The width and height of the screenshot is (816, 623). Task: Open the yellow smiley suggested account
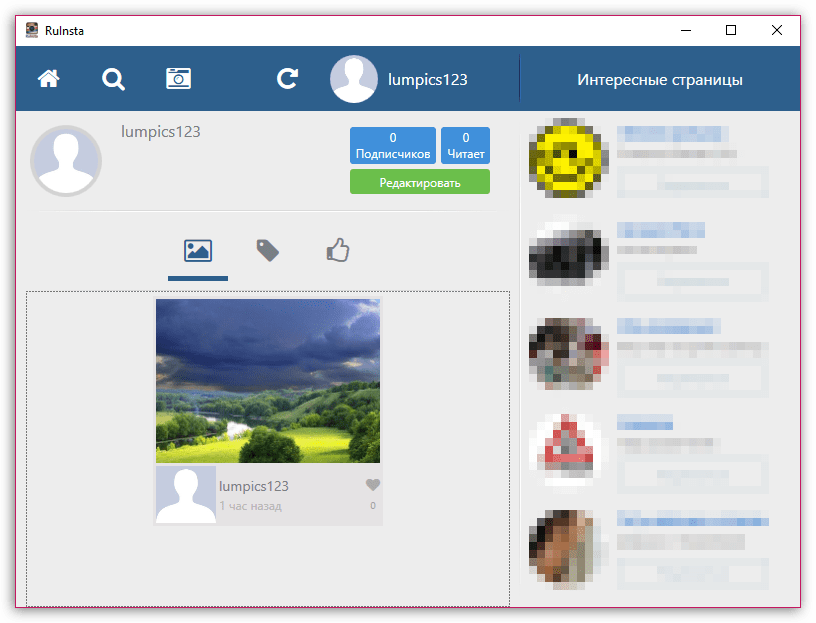click(x=567, y=156)
